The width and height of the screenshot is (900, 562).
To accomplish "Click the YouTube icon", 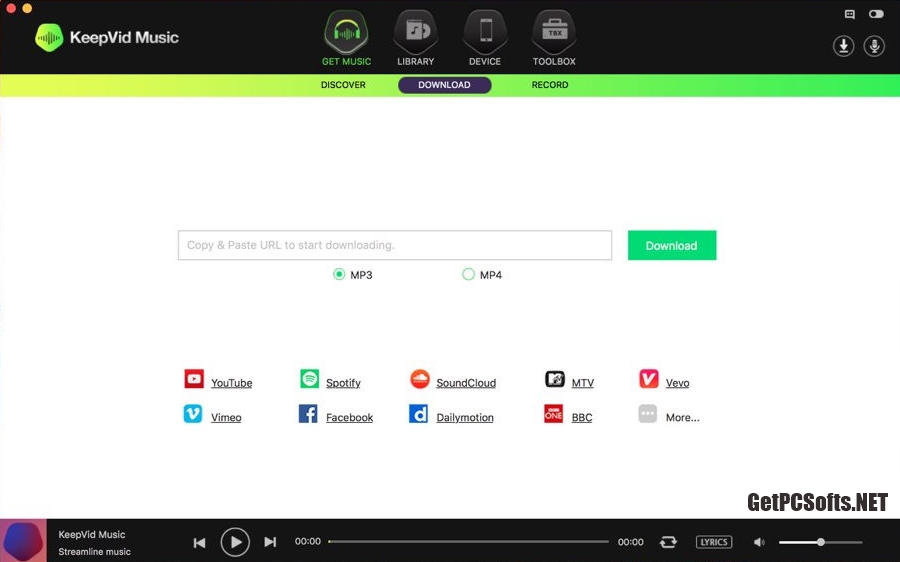I will click(x=194, y=379).
